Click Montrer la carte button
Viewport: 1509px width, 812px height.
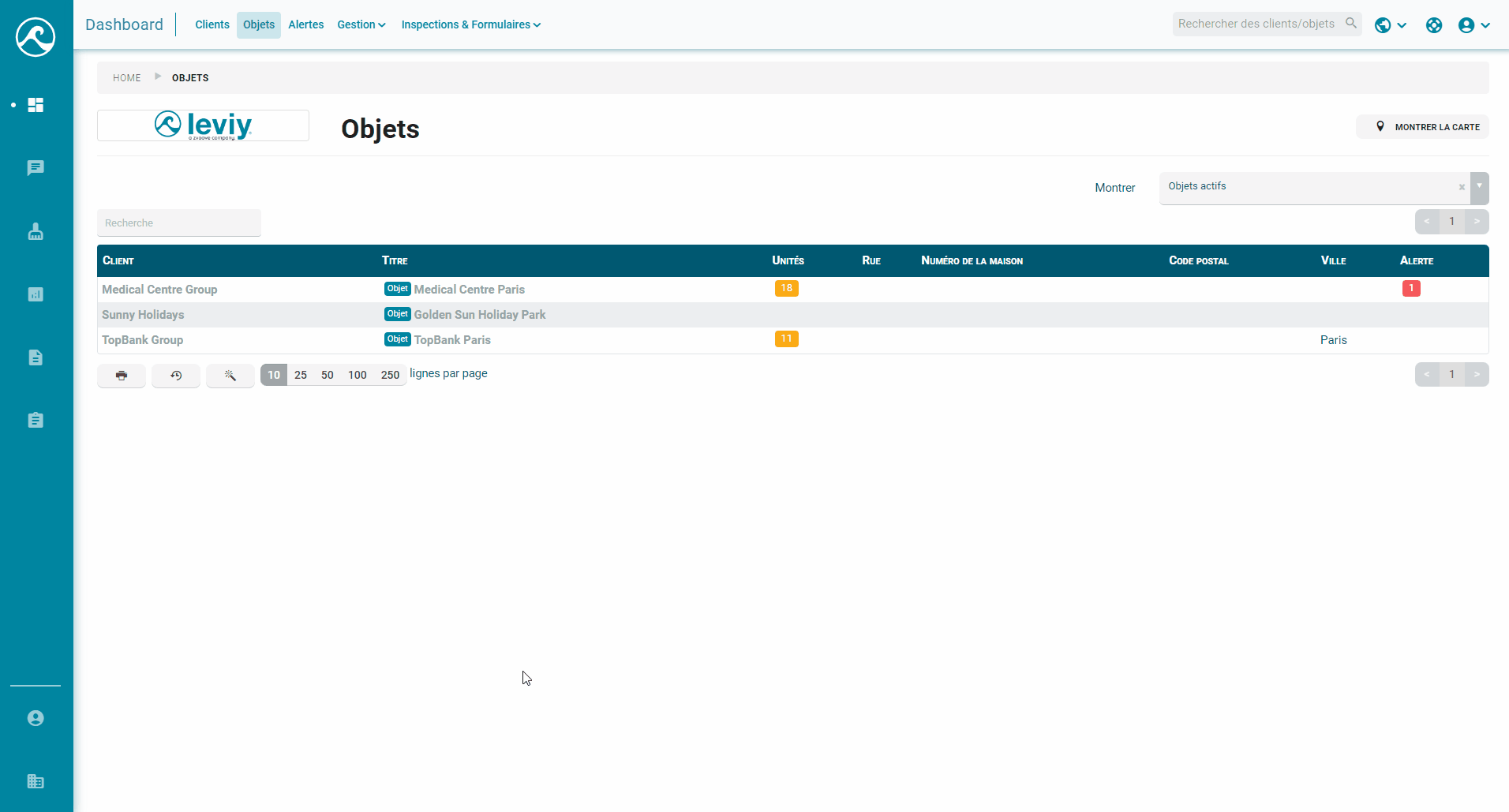[1422, 127]
